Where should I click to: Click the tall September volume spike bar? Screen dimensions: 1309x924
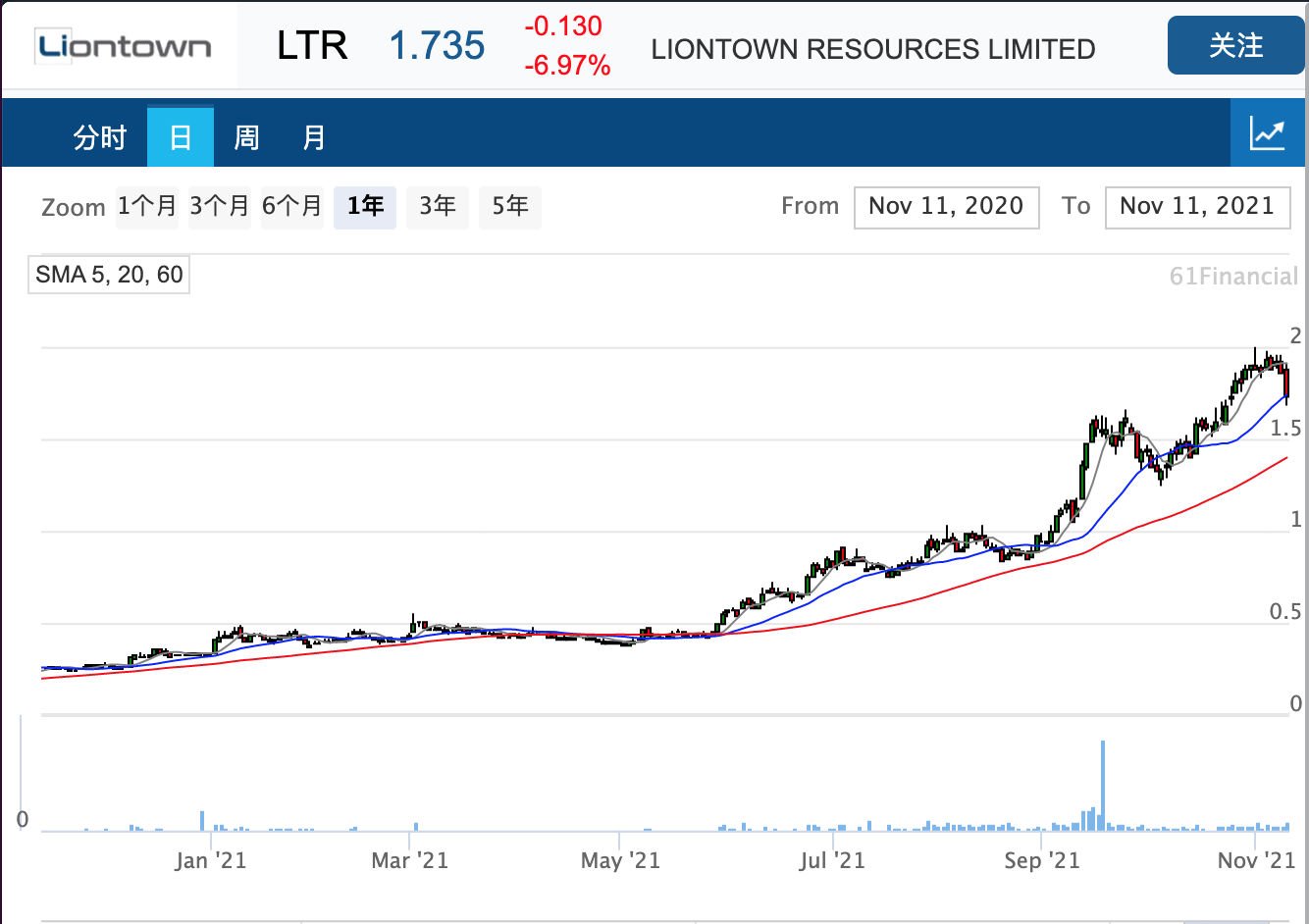click(1103, 785)
